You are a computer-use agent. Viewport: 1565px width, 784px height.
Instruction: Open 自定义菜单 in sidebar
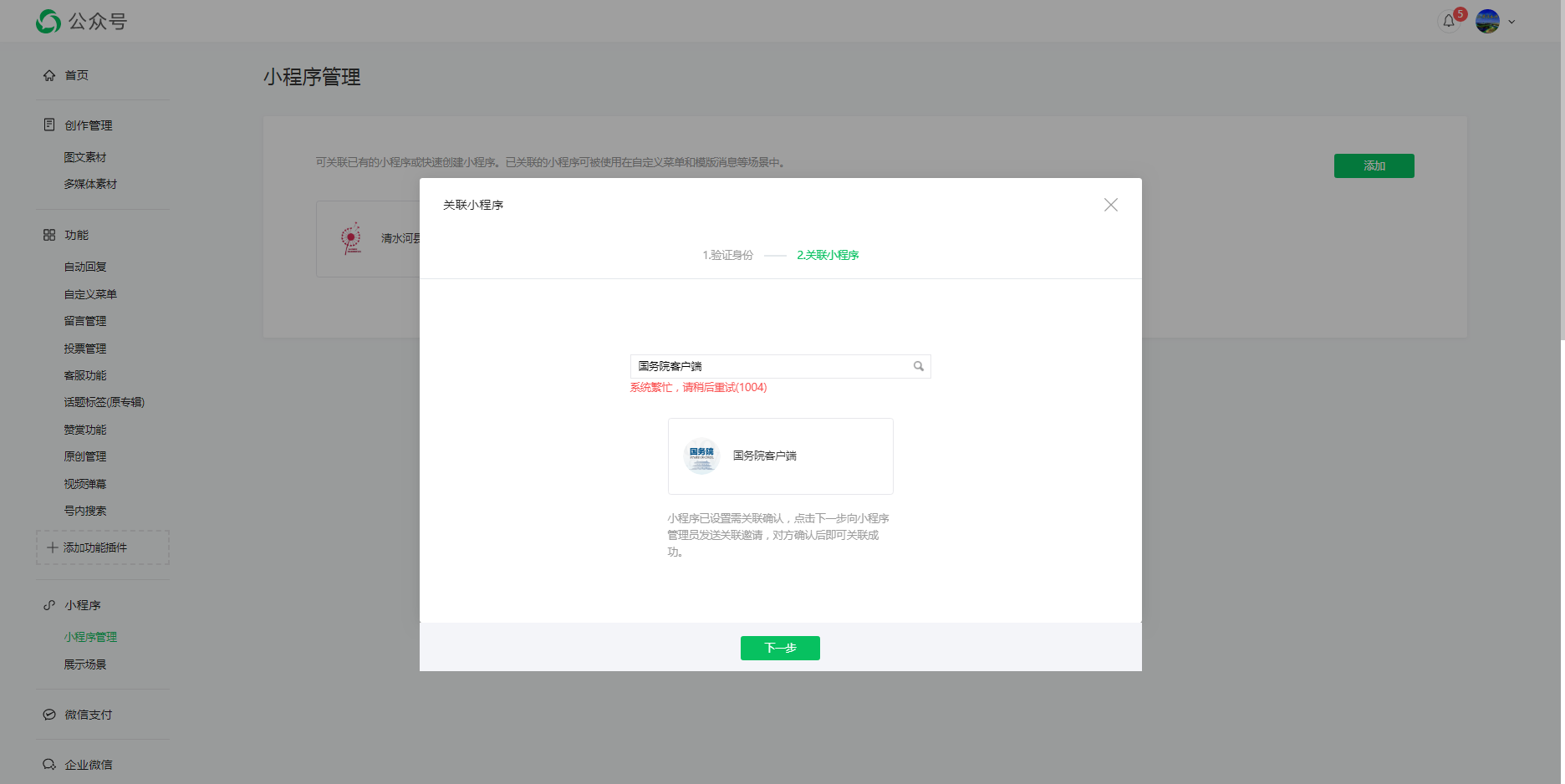[x=90, y=294]
